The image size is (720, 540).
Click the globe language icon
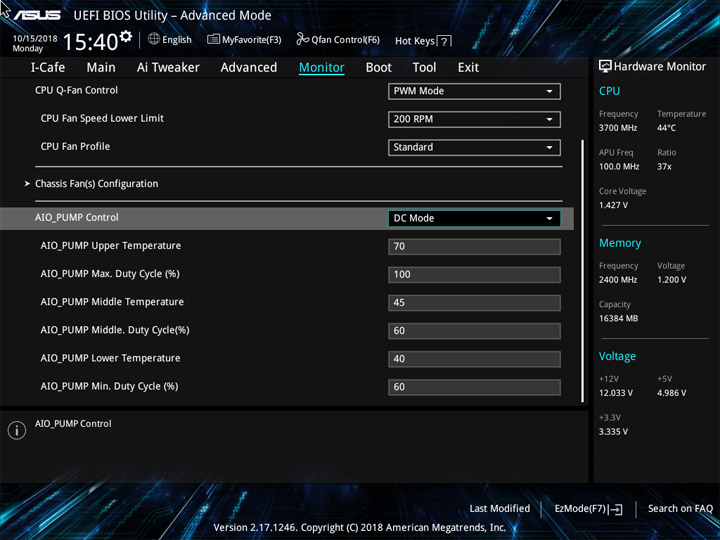tap(154, 39)
